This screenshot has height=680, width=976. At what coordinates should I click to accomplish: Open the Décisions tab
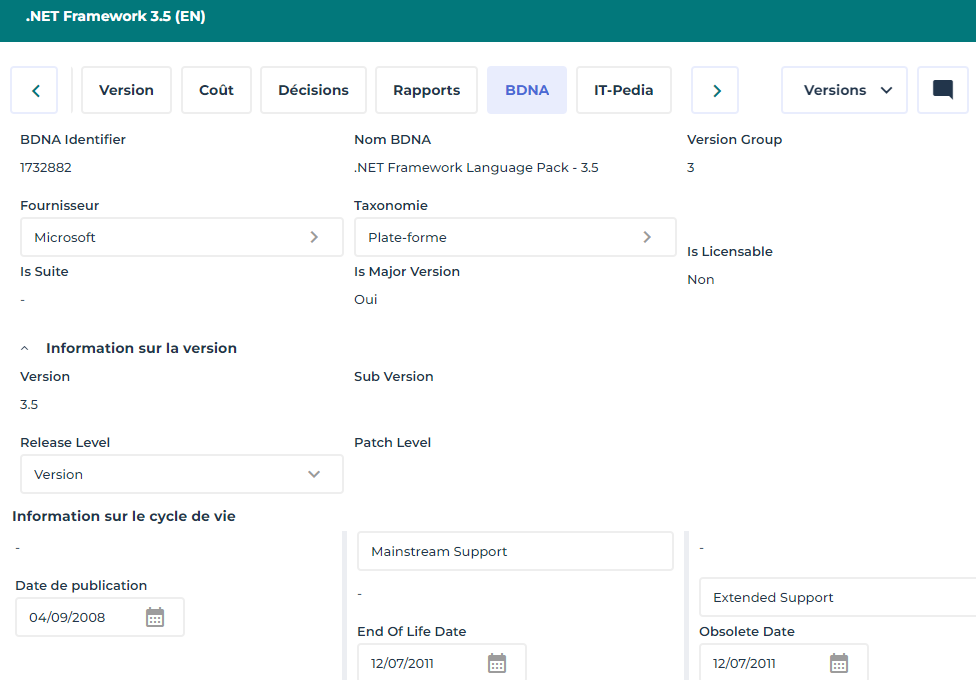313,90
